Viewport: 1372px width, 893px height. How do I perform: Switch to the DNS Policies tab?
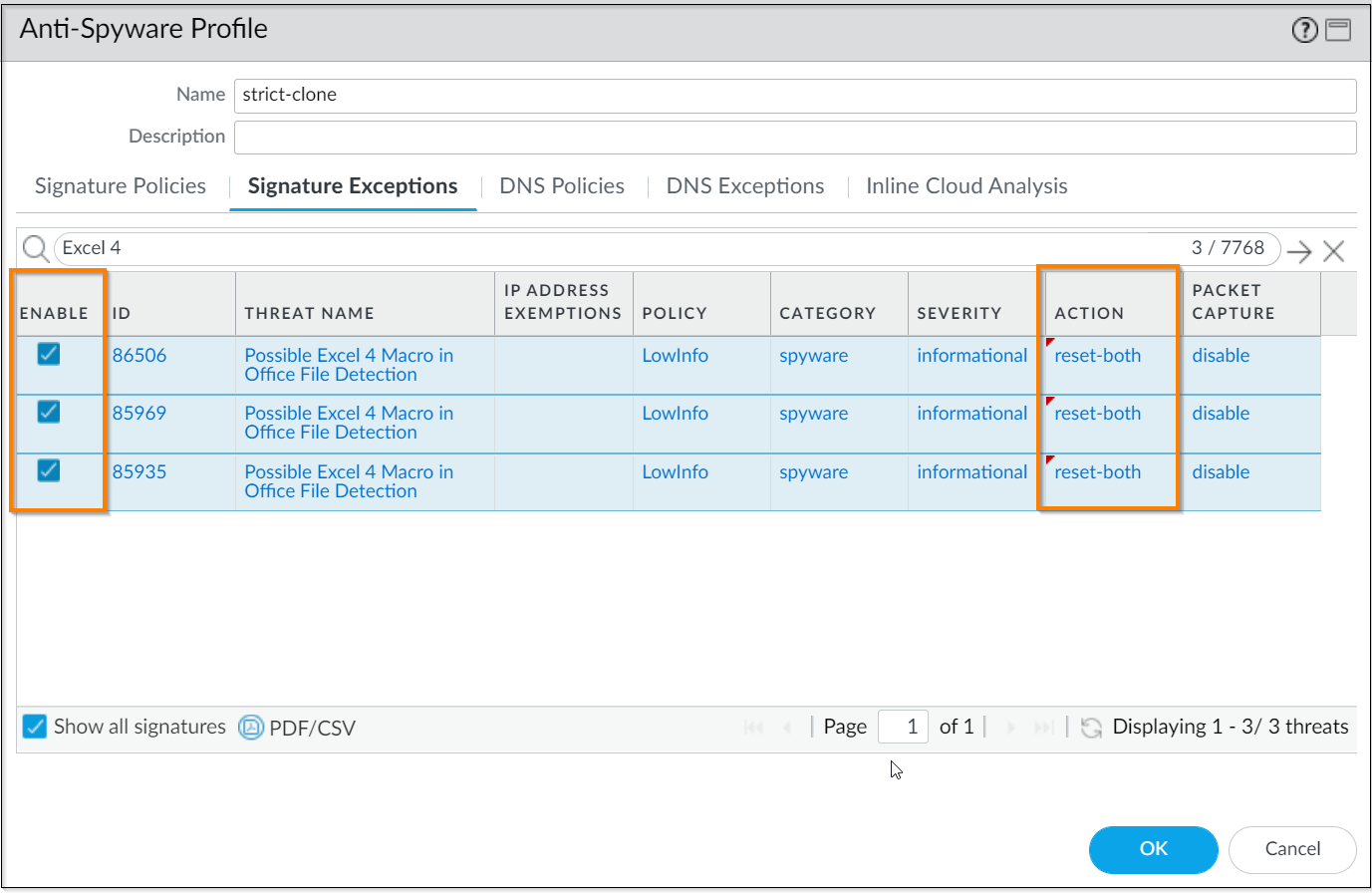pyautogui.click(x=562, y=186)
